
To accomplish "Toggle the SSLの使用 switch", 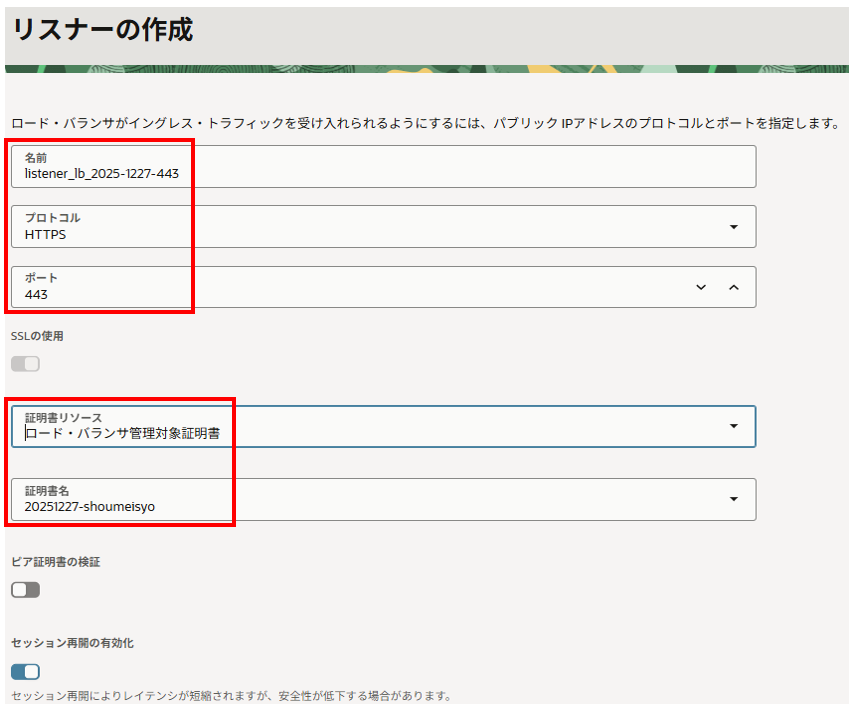I will 25,364.
